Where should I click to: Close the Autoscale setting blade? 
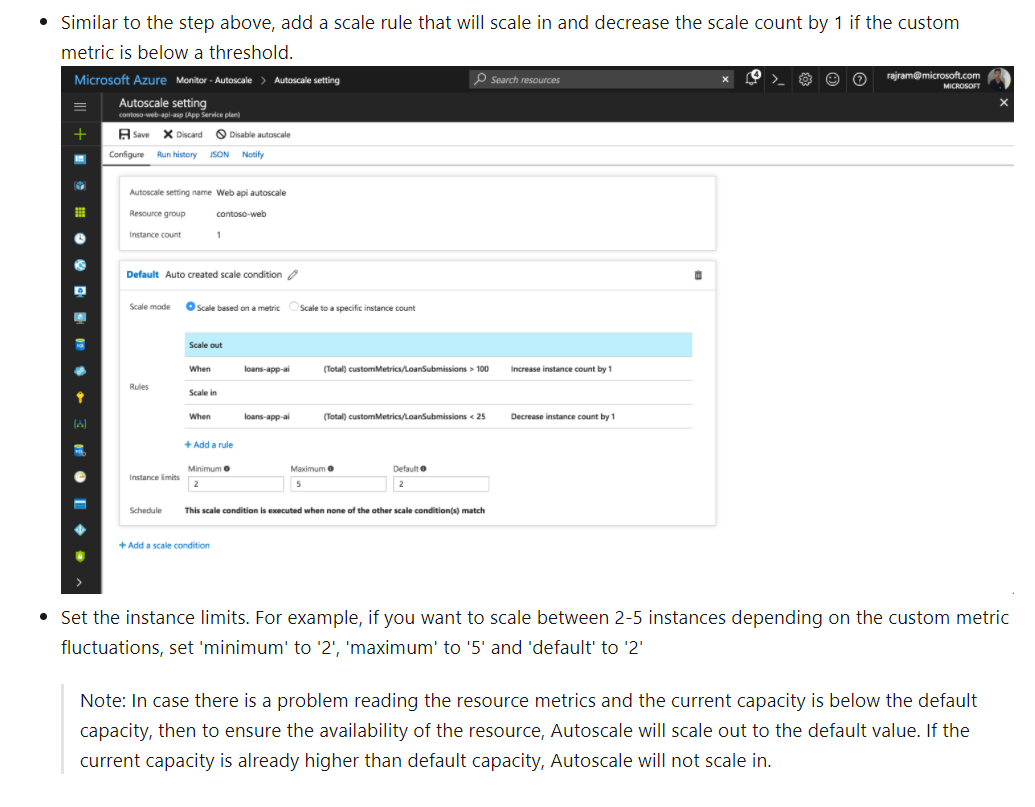pyautogui.click(x=1003, y=102)
